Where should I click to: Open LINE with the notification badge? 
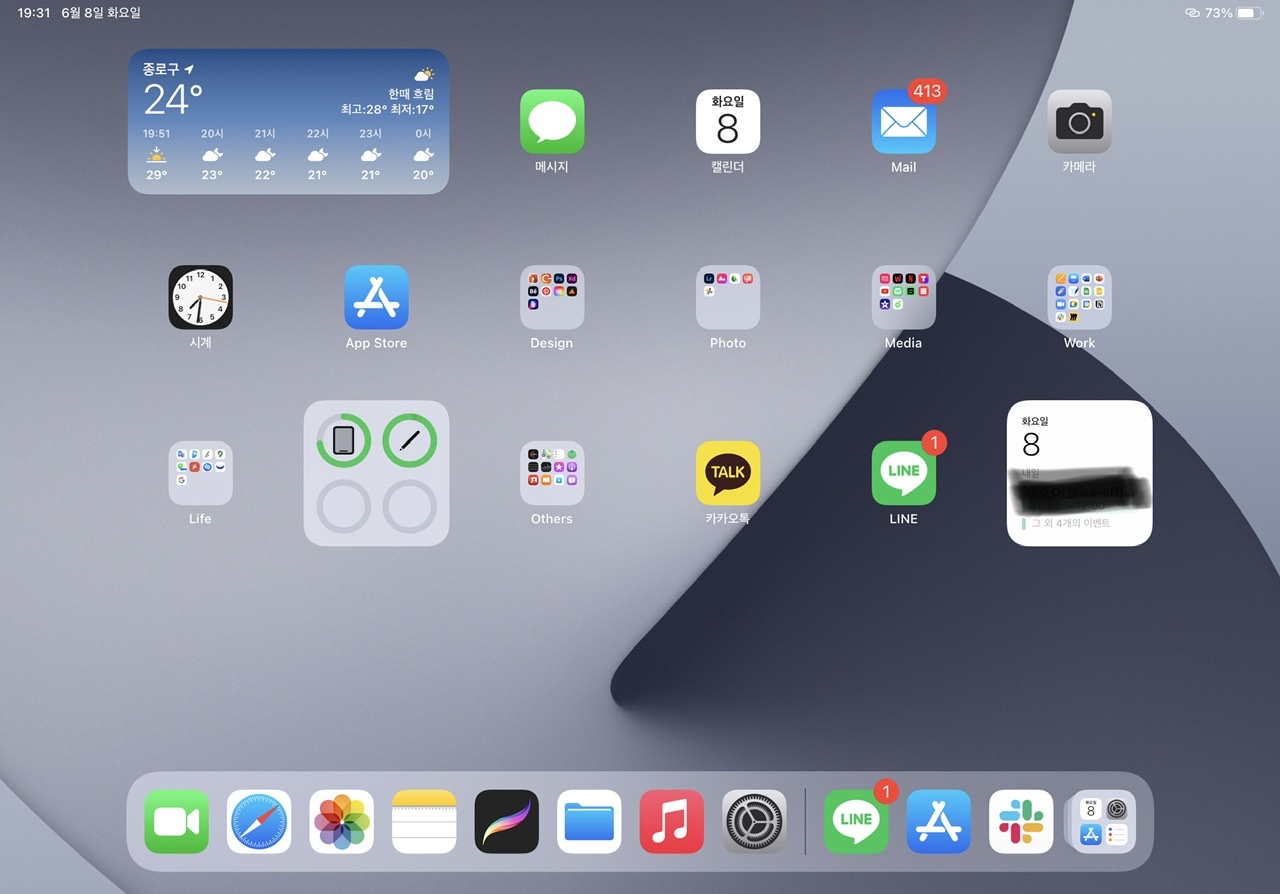click(903, 472)
